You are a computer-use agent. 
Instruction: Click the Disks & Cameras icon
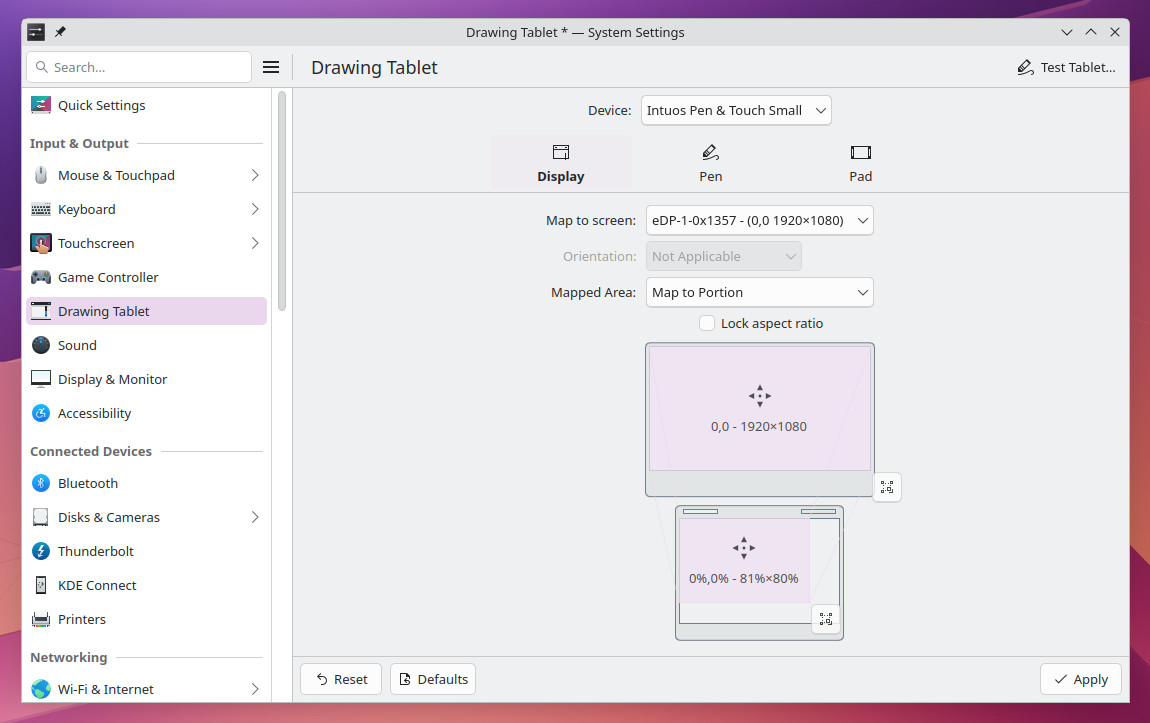pyautogui.click(x=41, y=518)
